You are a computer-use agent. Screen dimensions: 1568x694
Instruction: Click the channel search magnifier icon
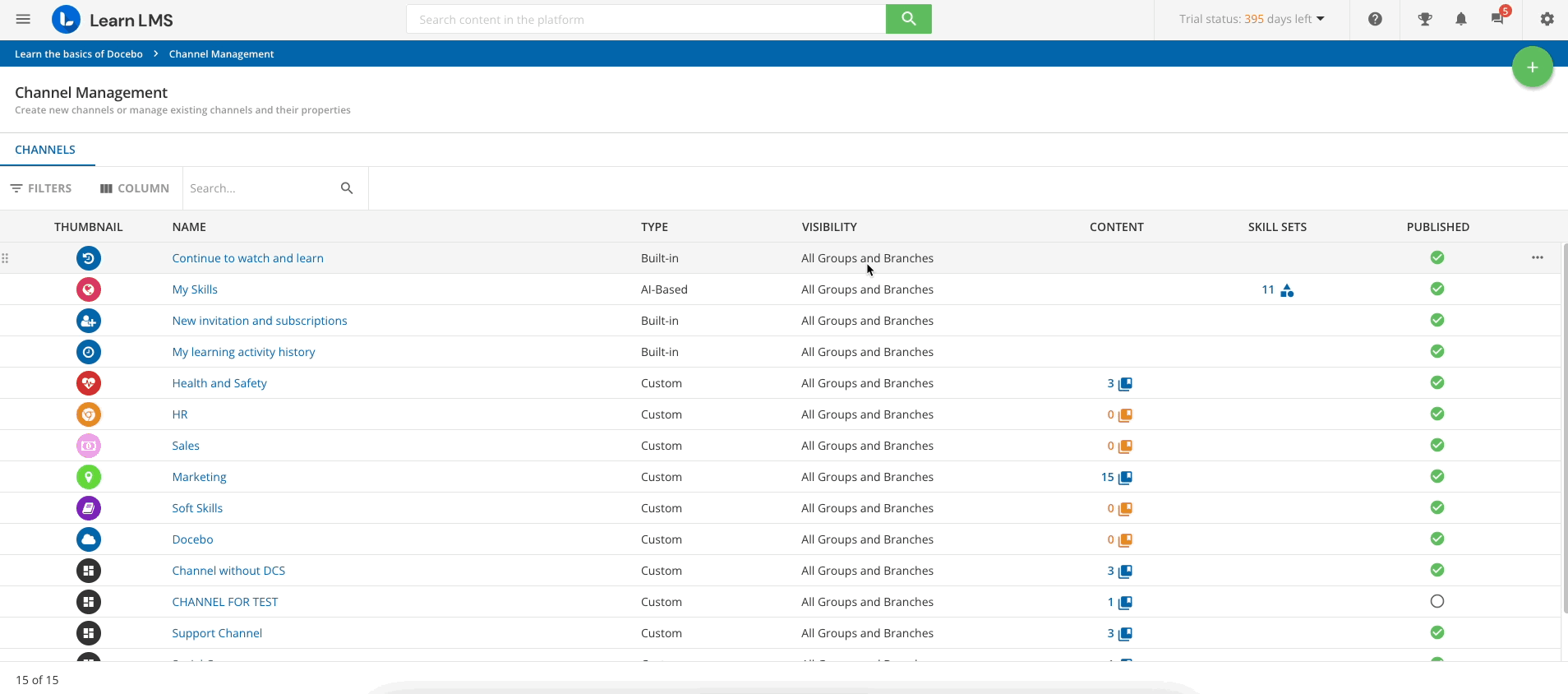(x=347, y=188)
